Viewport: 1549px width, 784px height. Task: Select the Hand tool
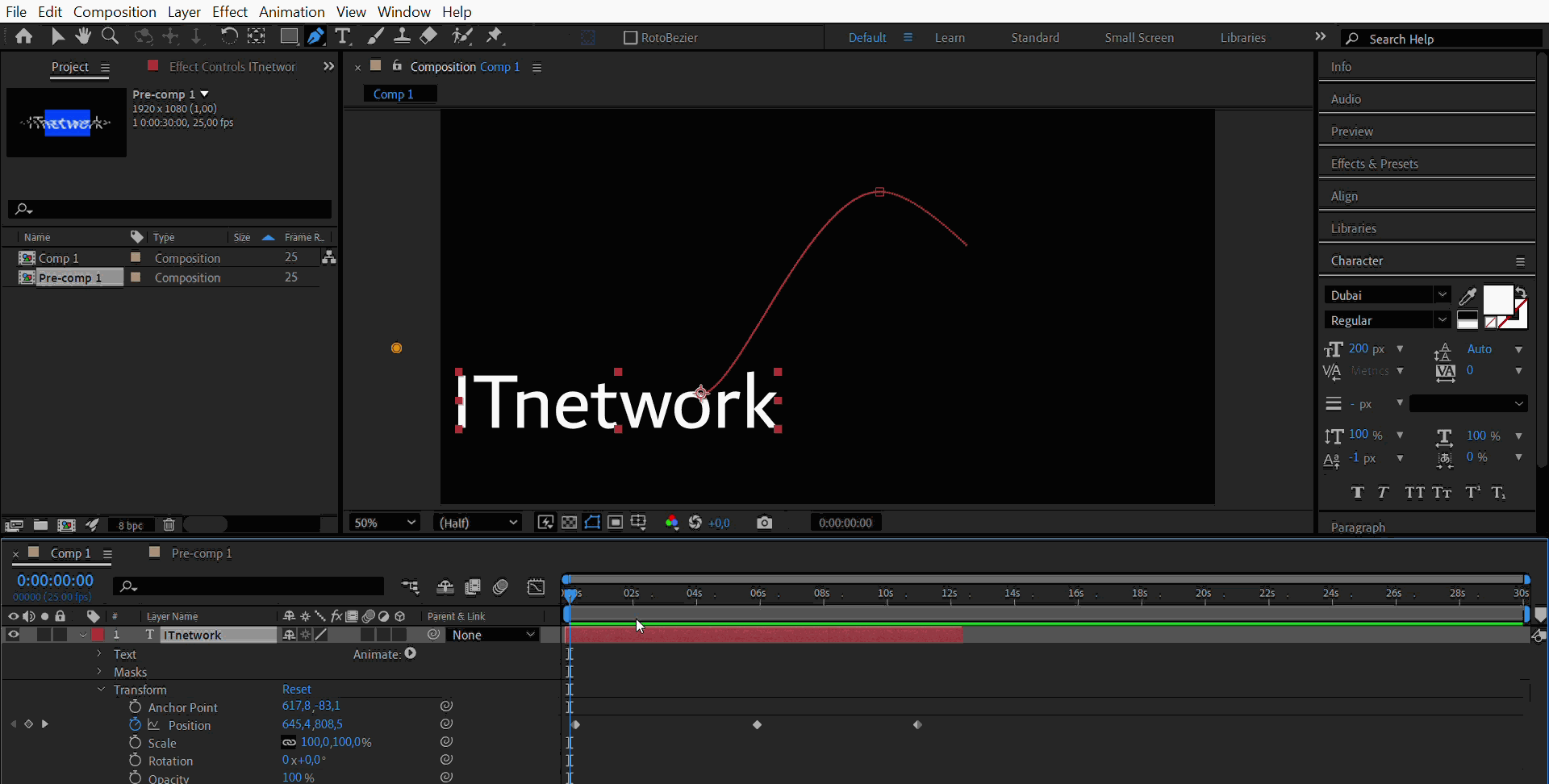tap(84, 35)
